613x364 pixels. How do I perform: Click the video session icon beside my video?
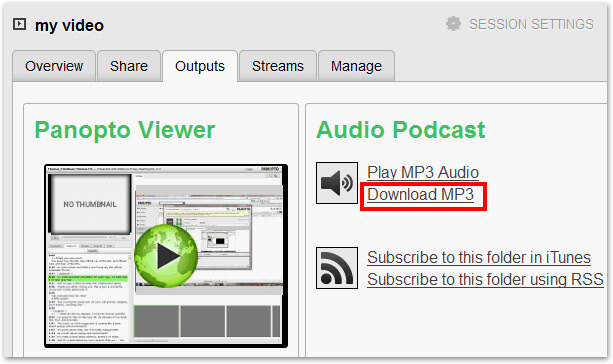(20, 24)
